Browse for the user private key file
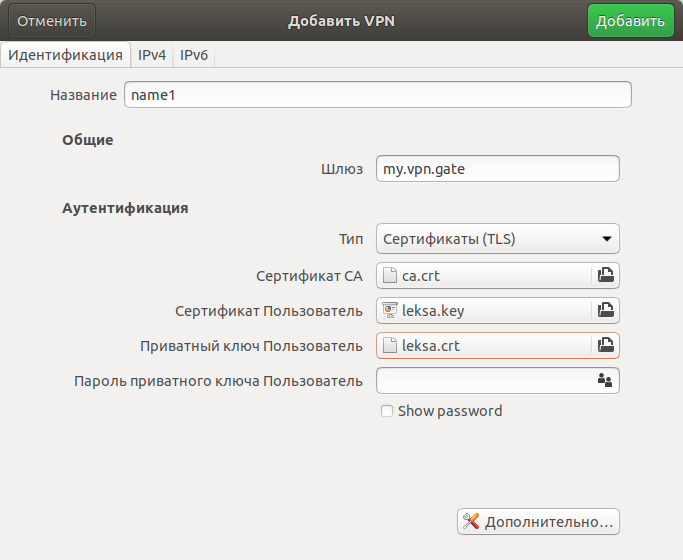Viewport: 683px width, 560px height. click(605, 345)
